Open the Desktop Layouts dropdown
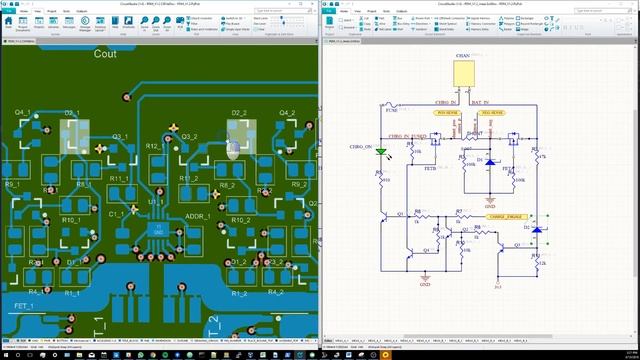 pyautogui.click(x=100, y=24)
